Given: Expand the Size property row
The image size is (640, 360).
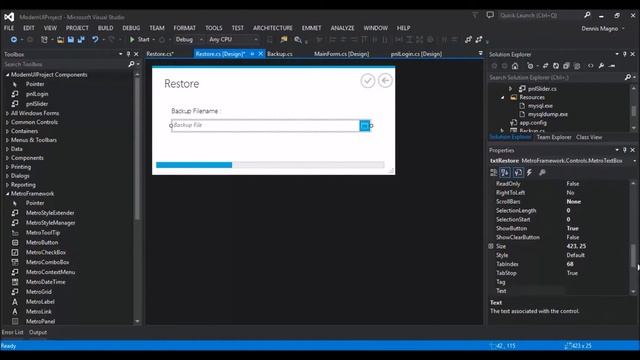Looking at the screenshot, I should point(491,246).
